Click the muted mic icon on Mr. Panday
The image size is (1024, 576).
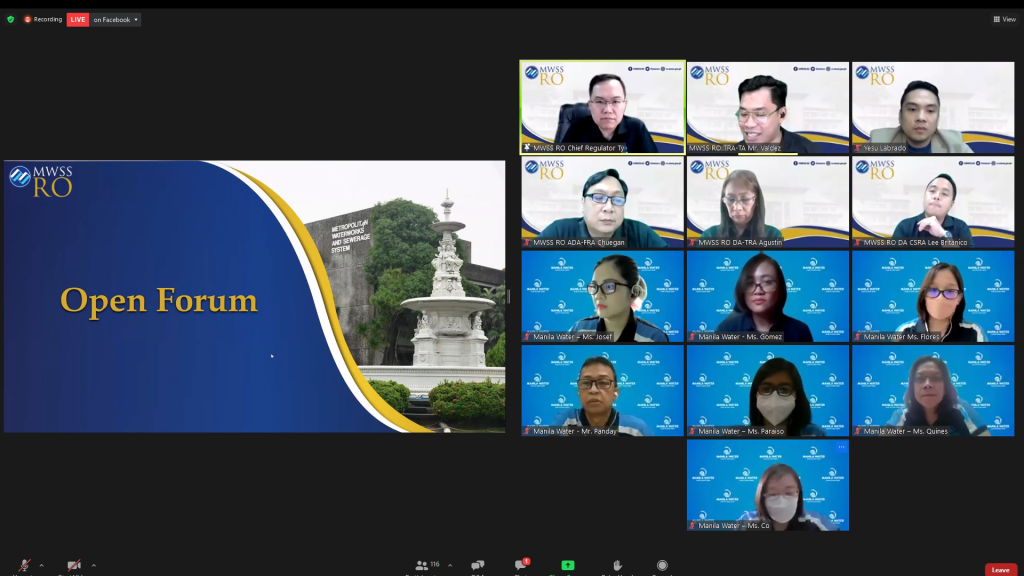tap(527, 431)
